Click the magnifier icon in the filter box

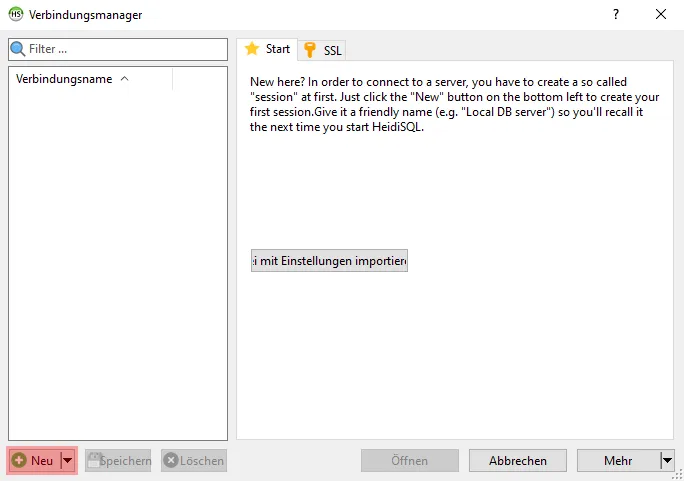tap(17, 49)
